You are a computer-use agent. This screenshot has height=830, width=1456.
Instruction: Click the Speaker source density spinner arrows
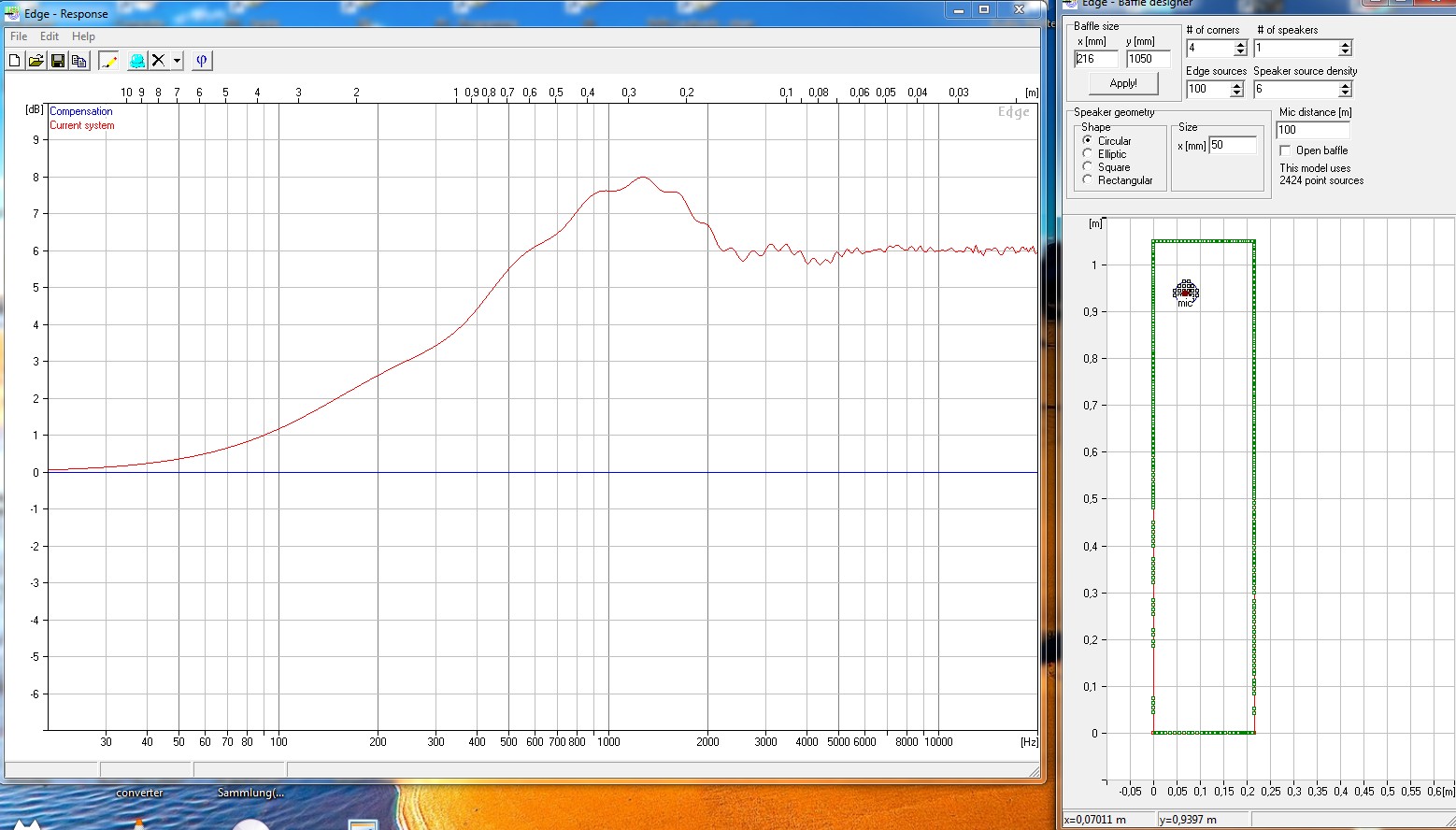[1345, 89]
